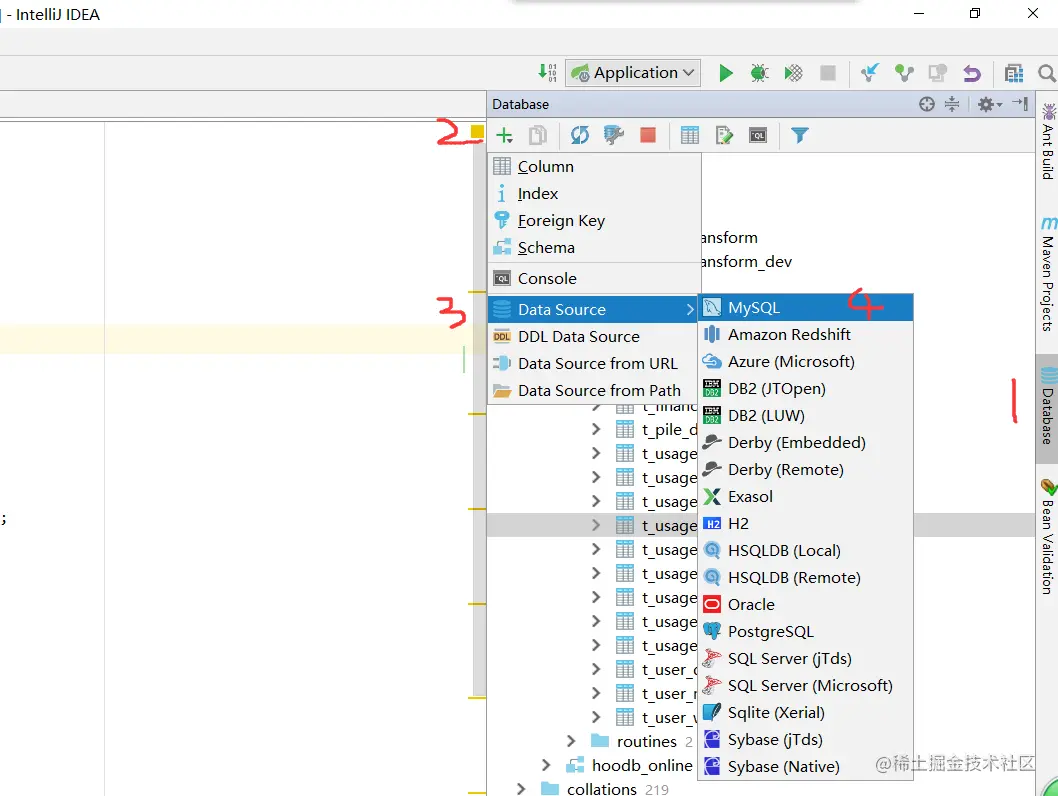Click the blue filter funnel icon
Screen dimensions: 1058x796
coord(800,136)
